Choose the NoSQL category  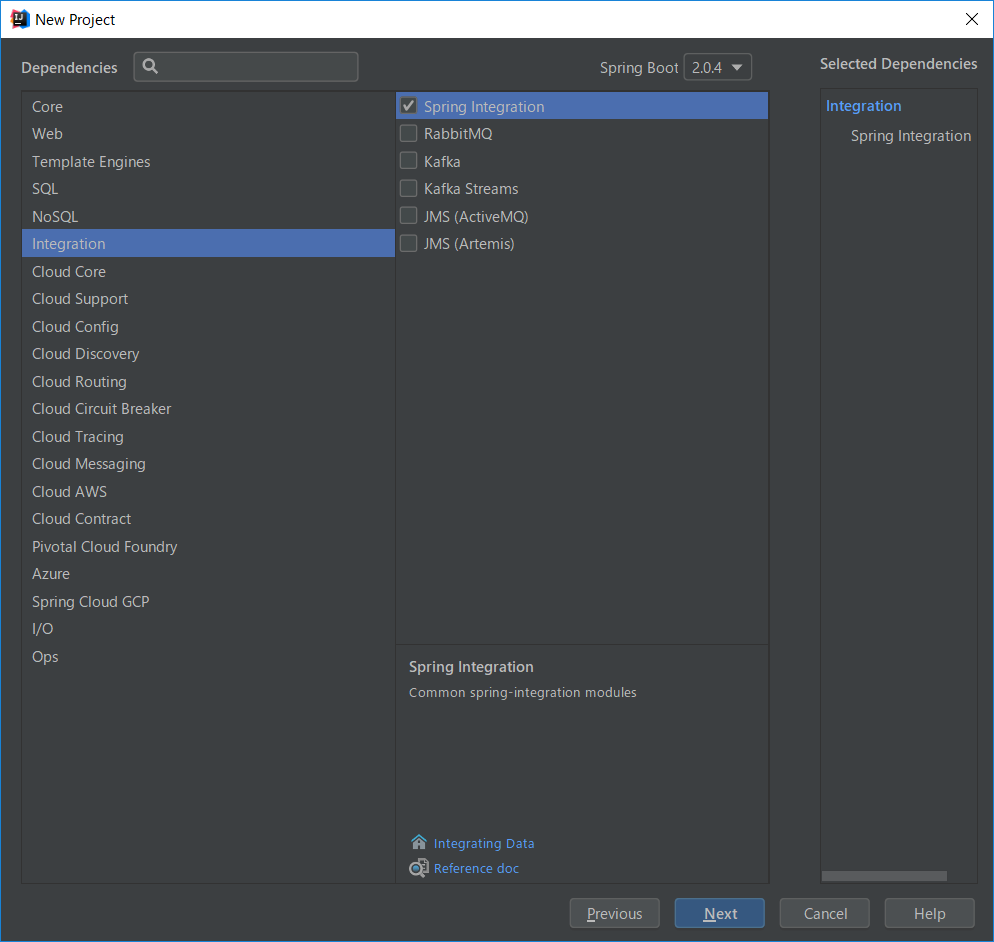point(209,217)
